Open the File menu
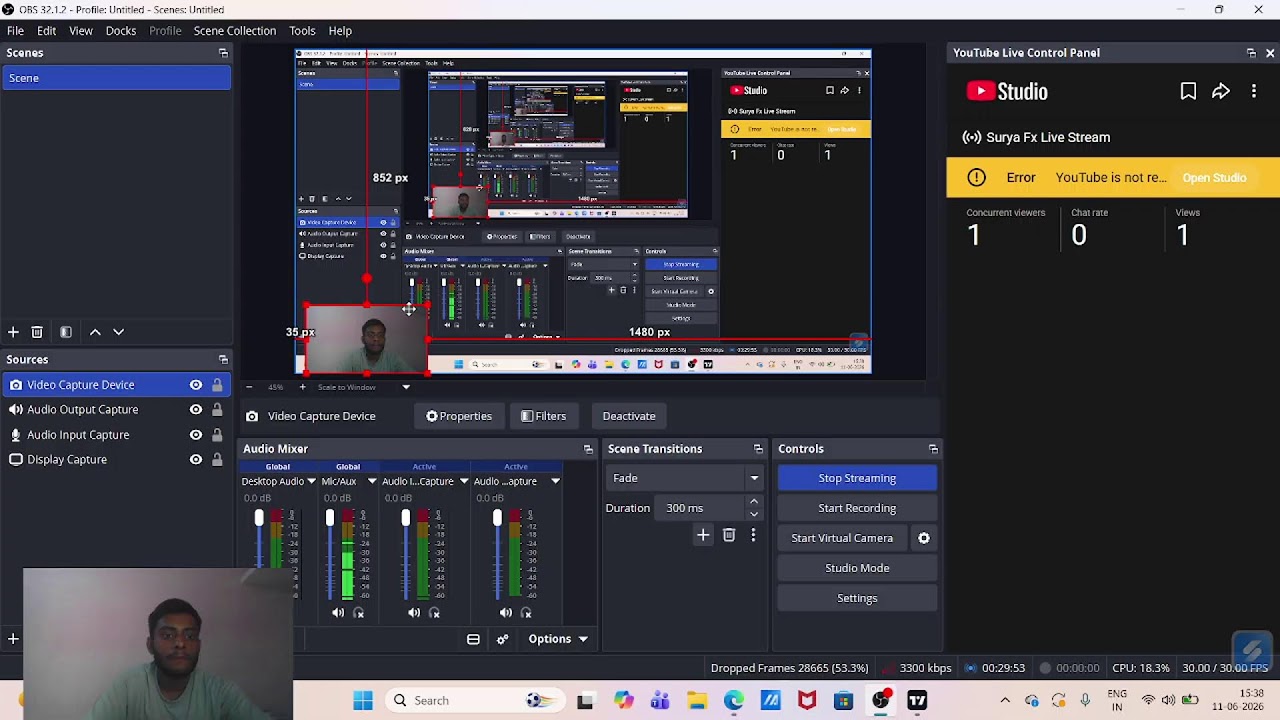 tap(15, 31)
